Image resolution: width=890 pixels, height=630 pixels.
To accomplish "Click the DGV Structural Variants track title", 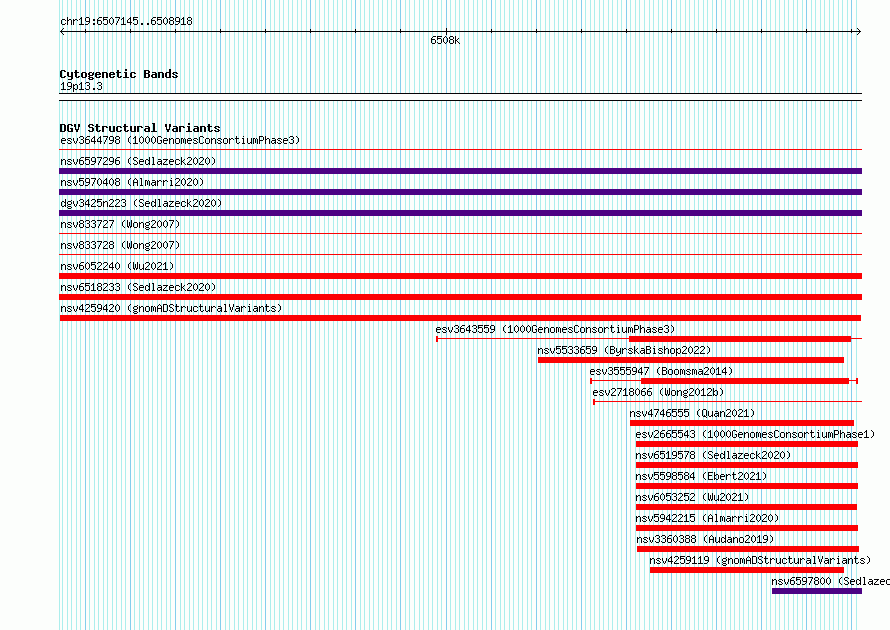I will (140, 128).
